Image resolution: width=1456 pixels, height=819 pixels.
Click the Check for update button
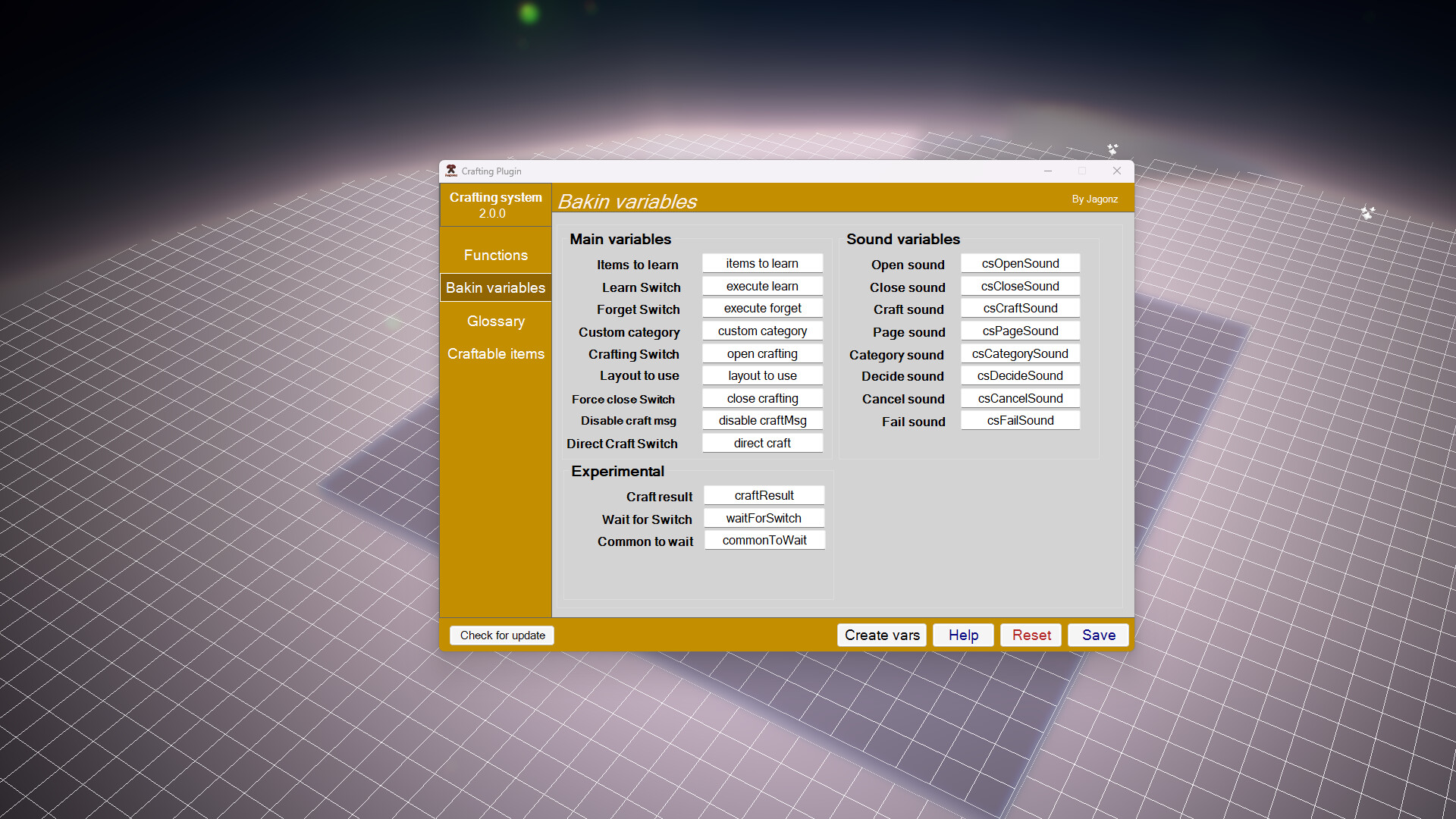(501, 635)
